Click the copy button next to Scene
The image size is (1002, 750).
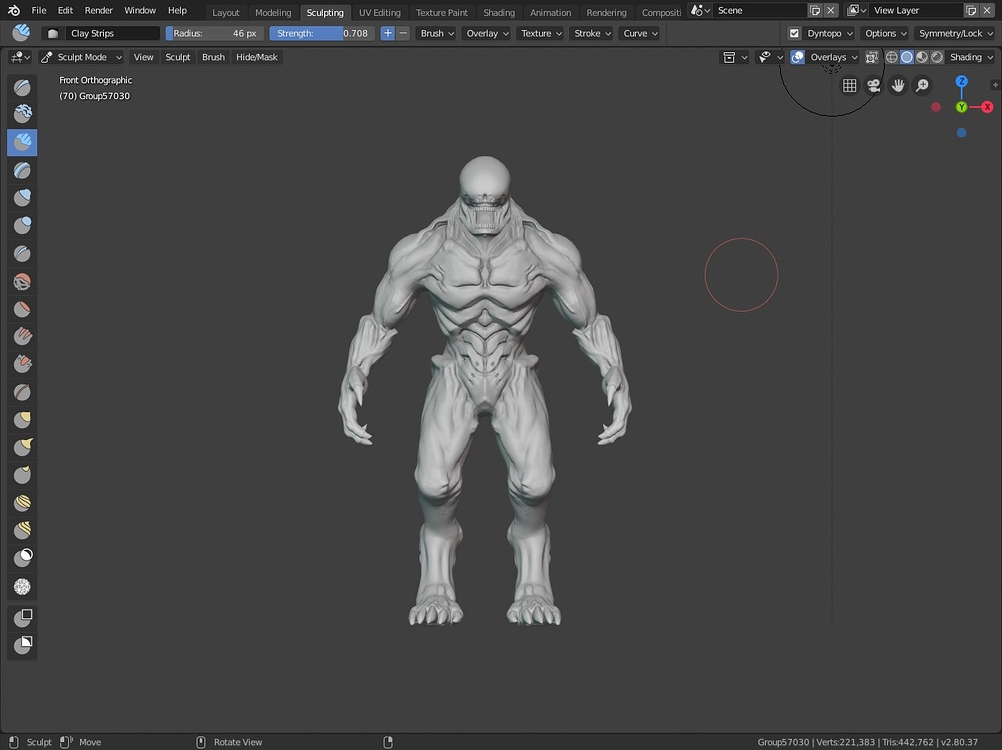point(815,10)
